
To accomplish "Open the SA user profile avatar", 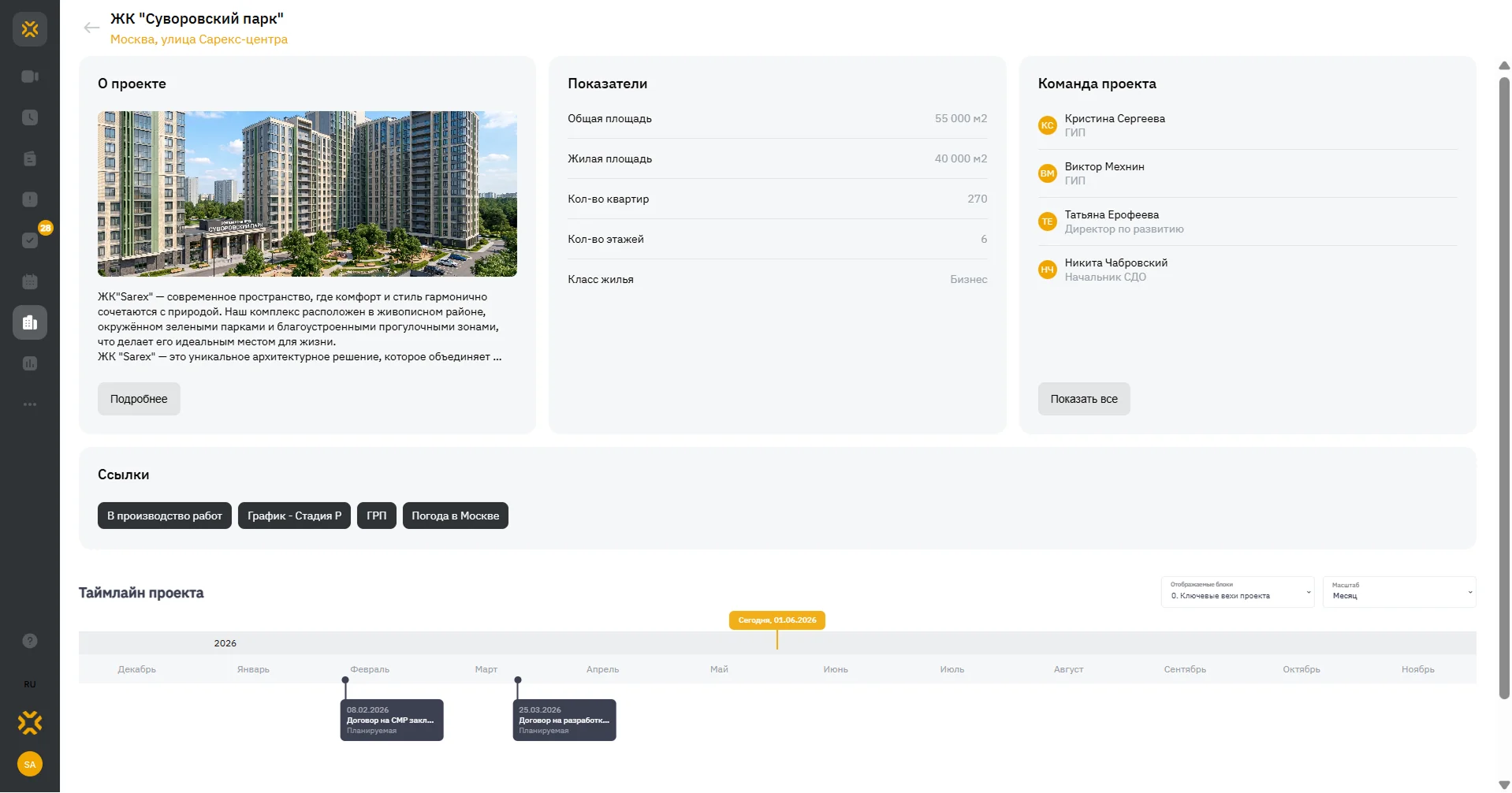I will point(30,764).
